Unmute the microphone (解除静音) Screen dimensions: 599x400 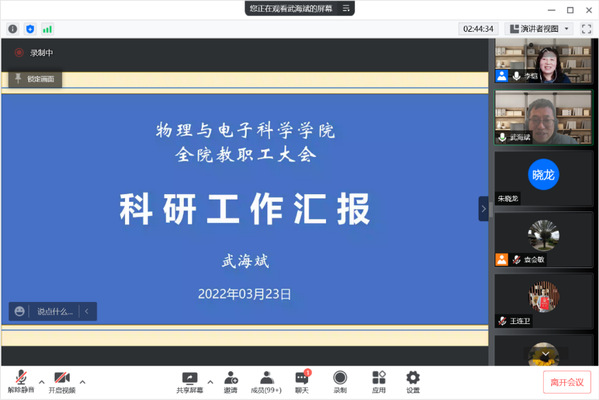coord(21,382)
